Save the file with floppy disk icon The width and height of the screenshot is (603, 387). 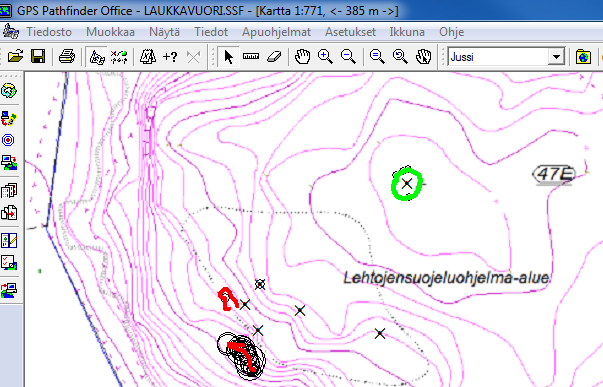pos(38,57)
